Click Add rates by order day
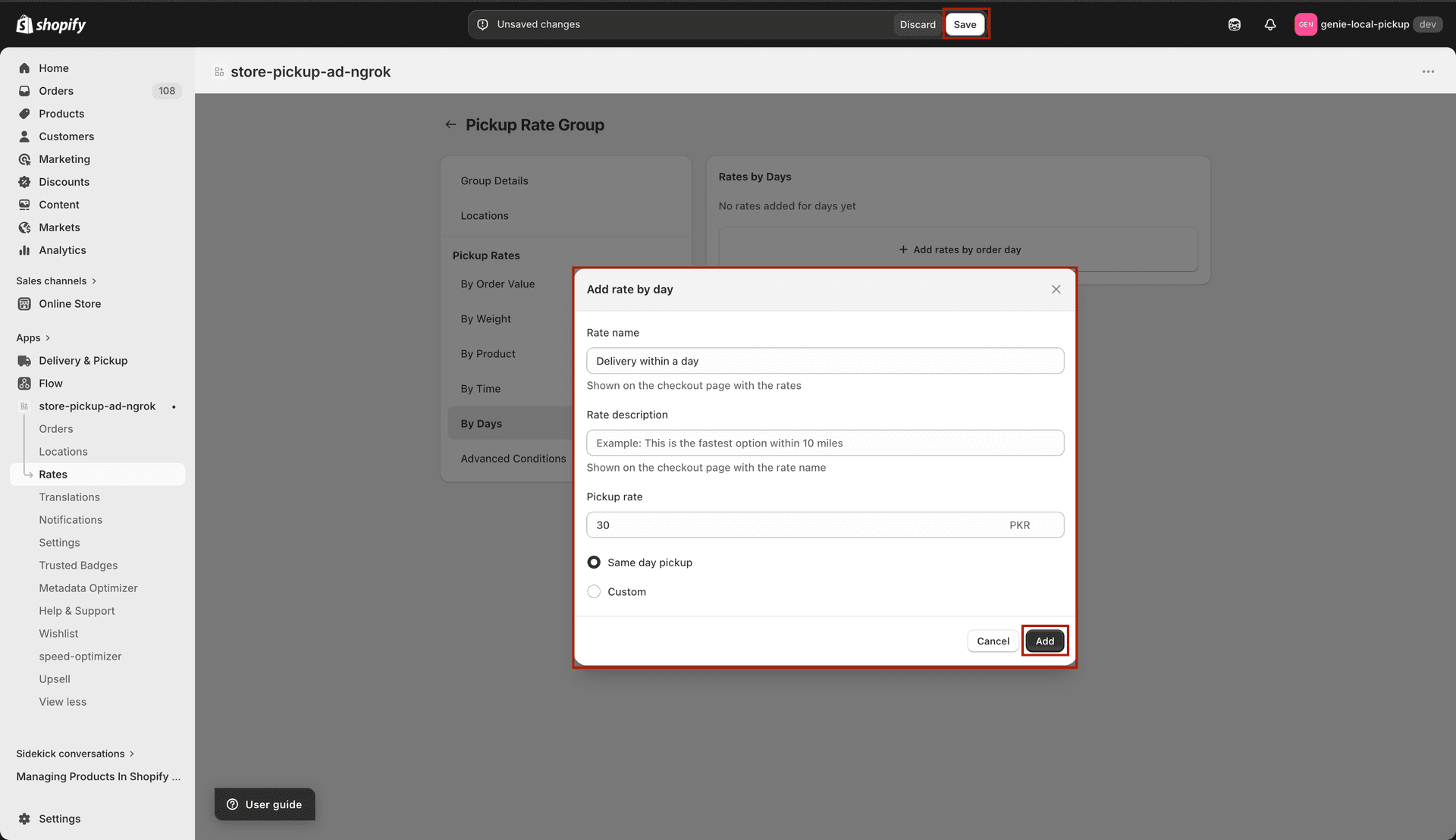Viewport: 1456px width, 840px height. pyautogui.click(x=959, y=249)
